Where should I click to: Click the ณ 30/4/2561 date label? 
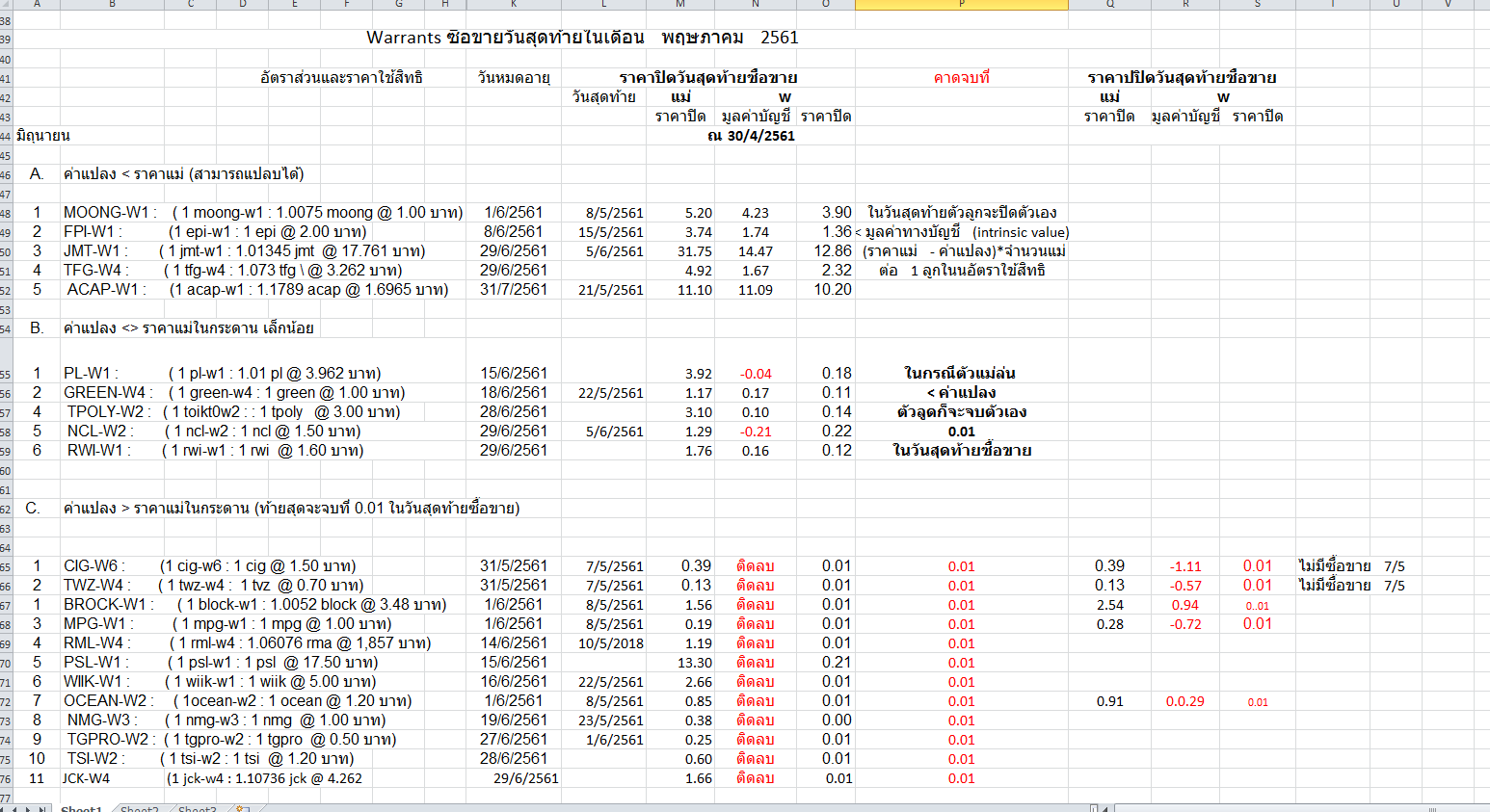click(x=751, y=136)
